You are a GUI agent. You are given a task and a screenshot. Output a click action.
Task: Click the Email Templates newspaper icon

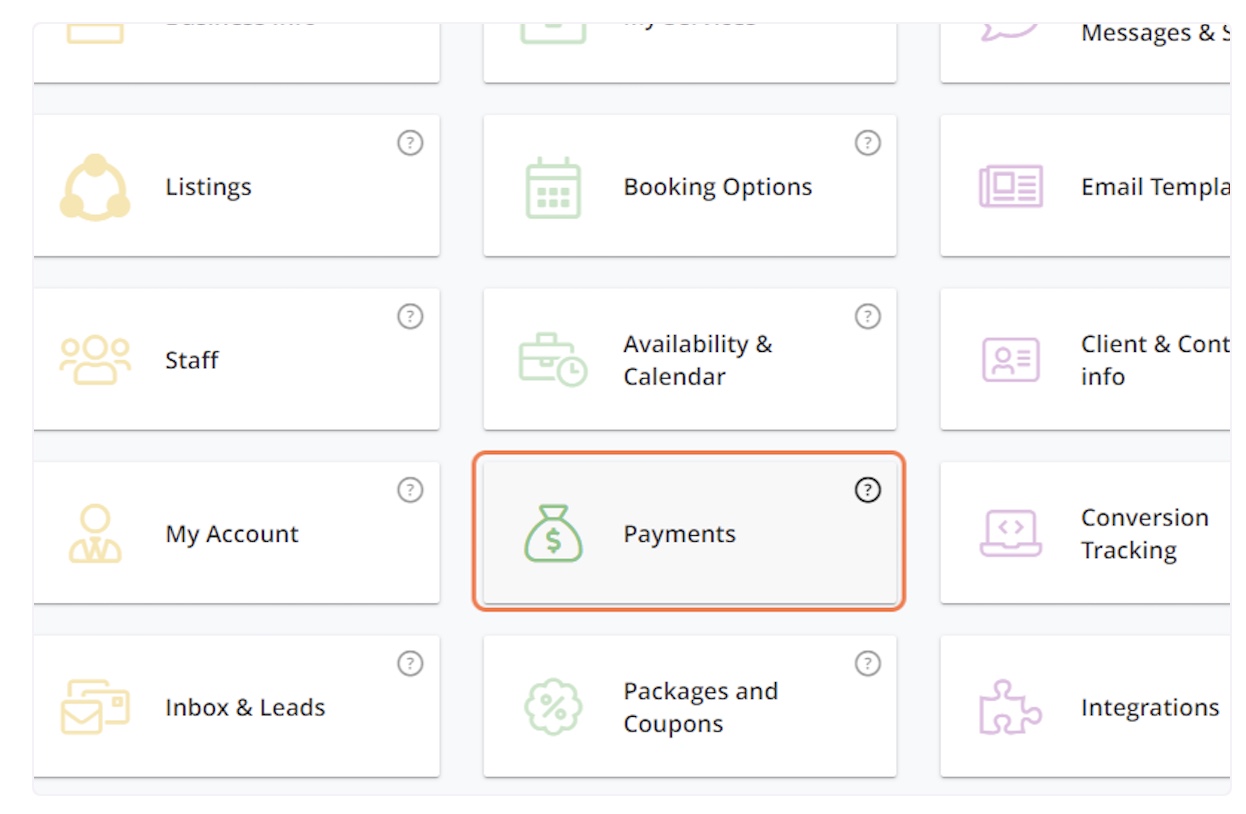click(x=1010, y=187)
